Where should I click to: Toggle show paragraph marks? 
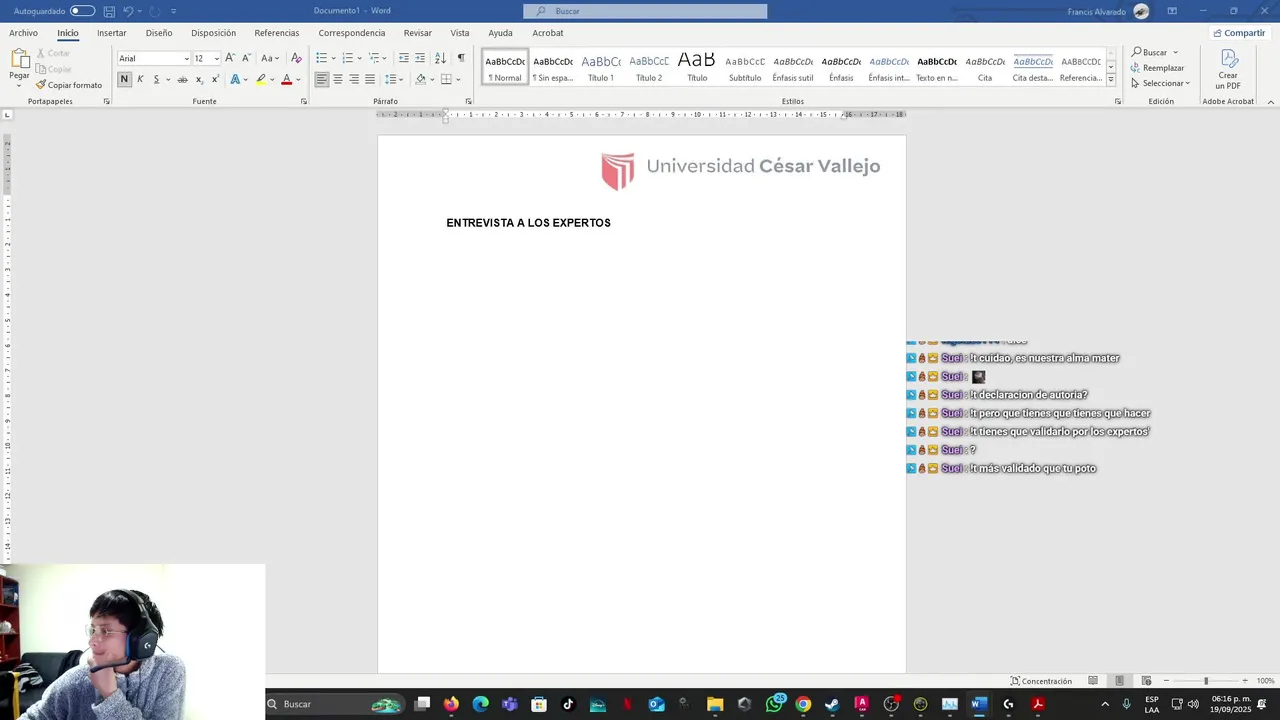(x=461, y=58)
